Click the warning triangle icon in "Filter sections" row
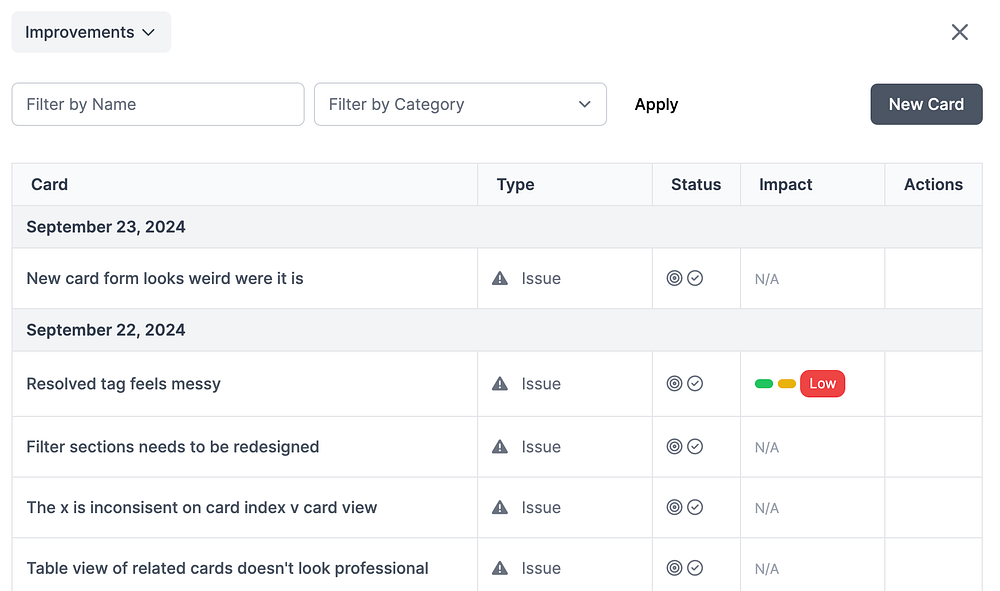This screenshot has height=591, width=1000. tap(500, 447)
